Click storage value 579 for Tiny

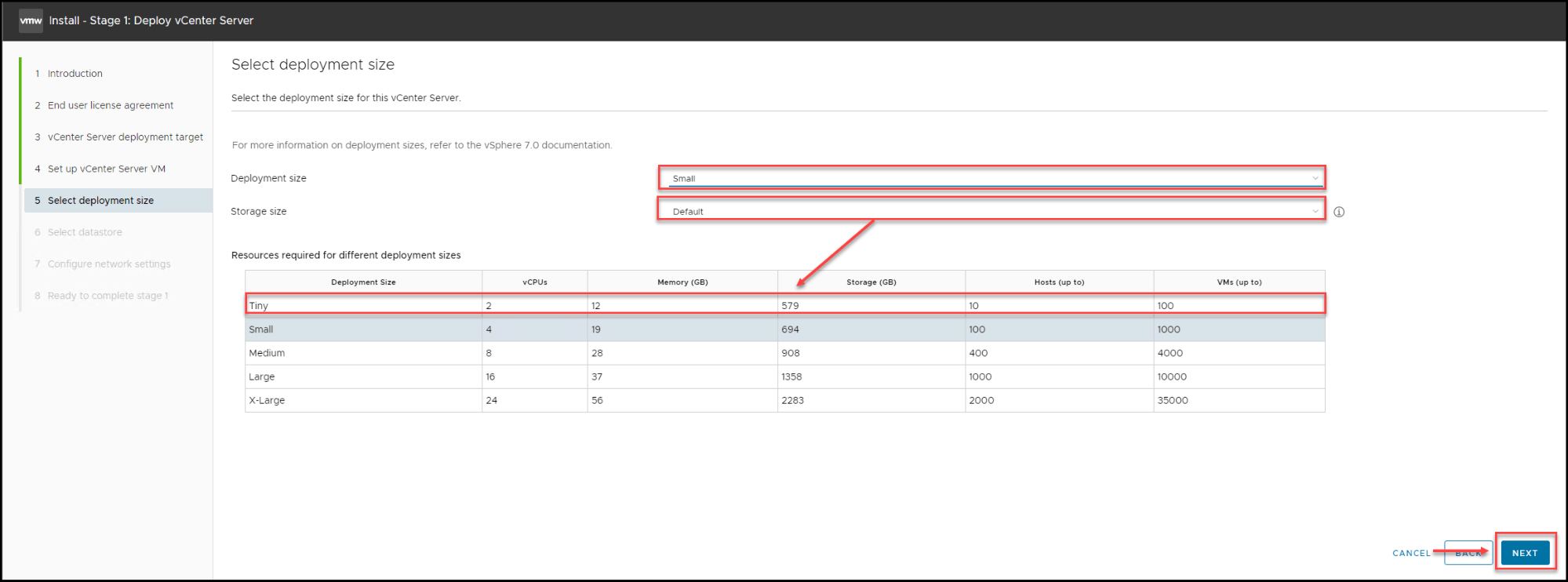tap(790, 306)
